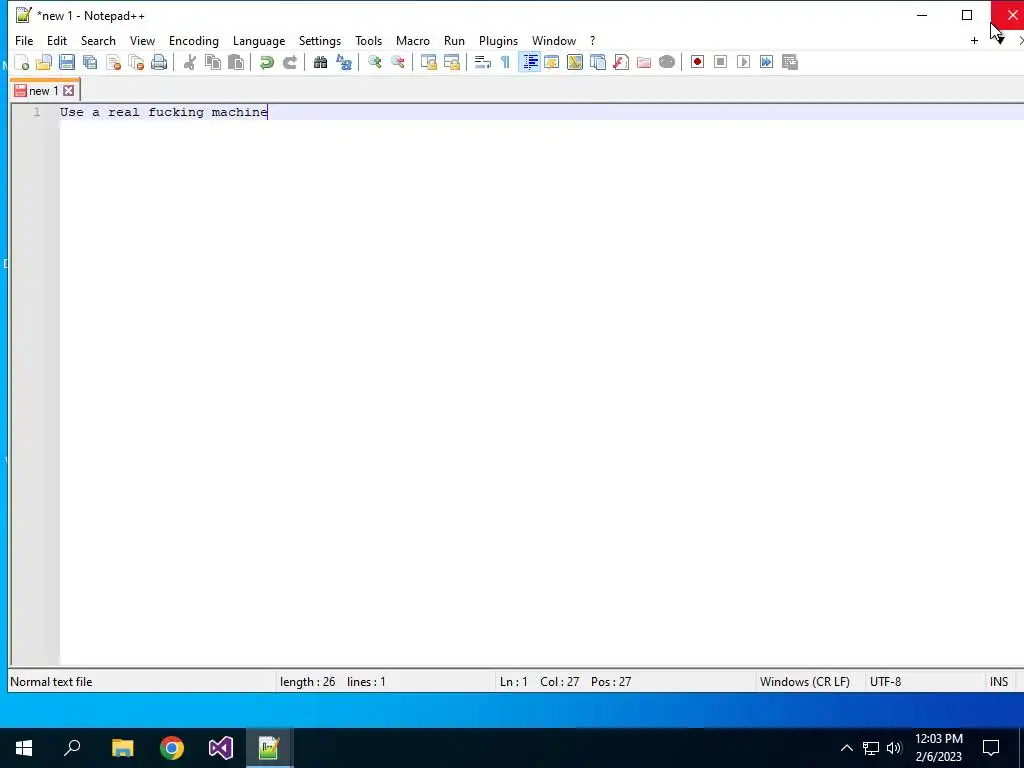Click the Monitoring eye toolbar icon
The image size is (1024, 768).
[x=667, y=62]
